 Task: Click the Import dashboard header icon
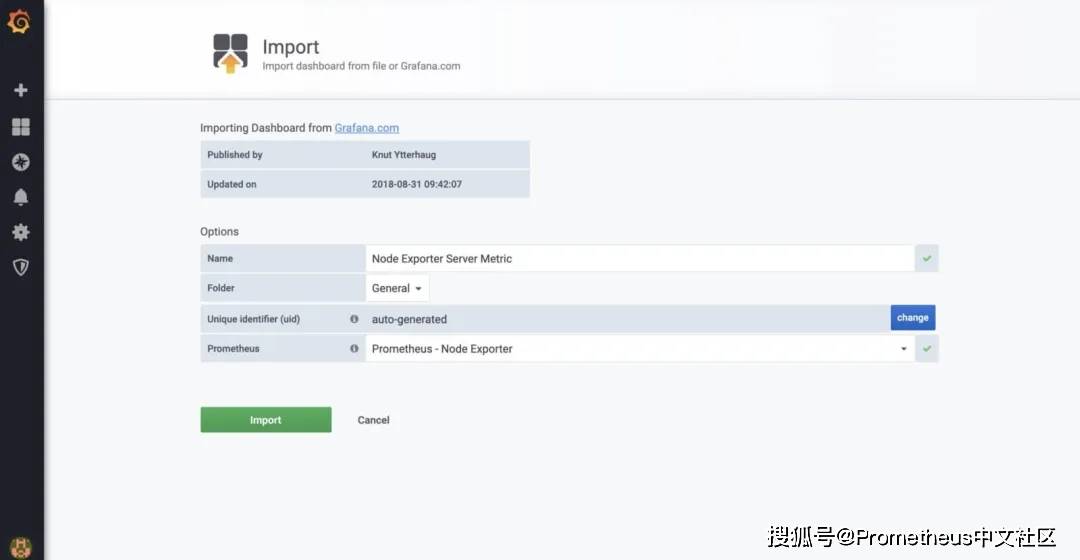tap(230, 53)
